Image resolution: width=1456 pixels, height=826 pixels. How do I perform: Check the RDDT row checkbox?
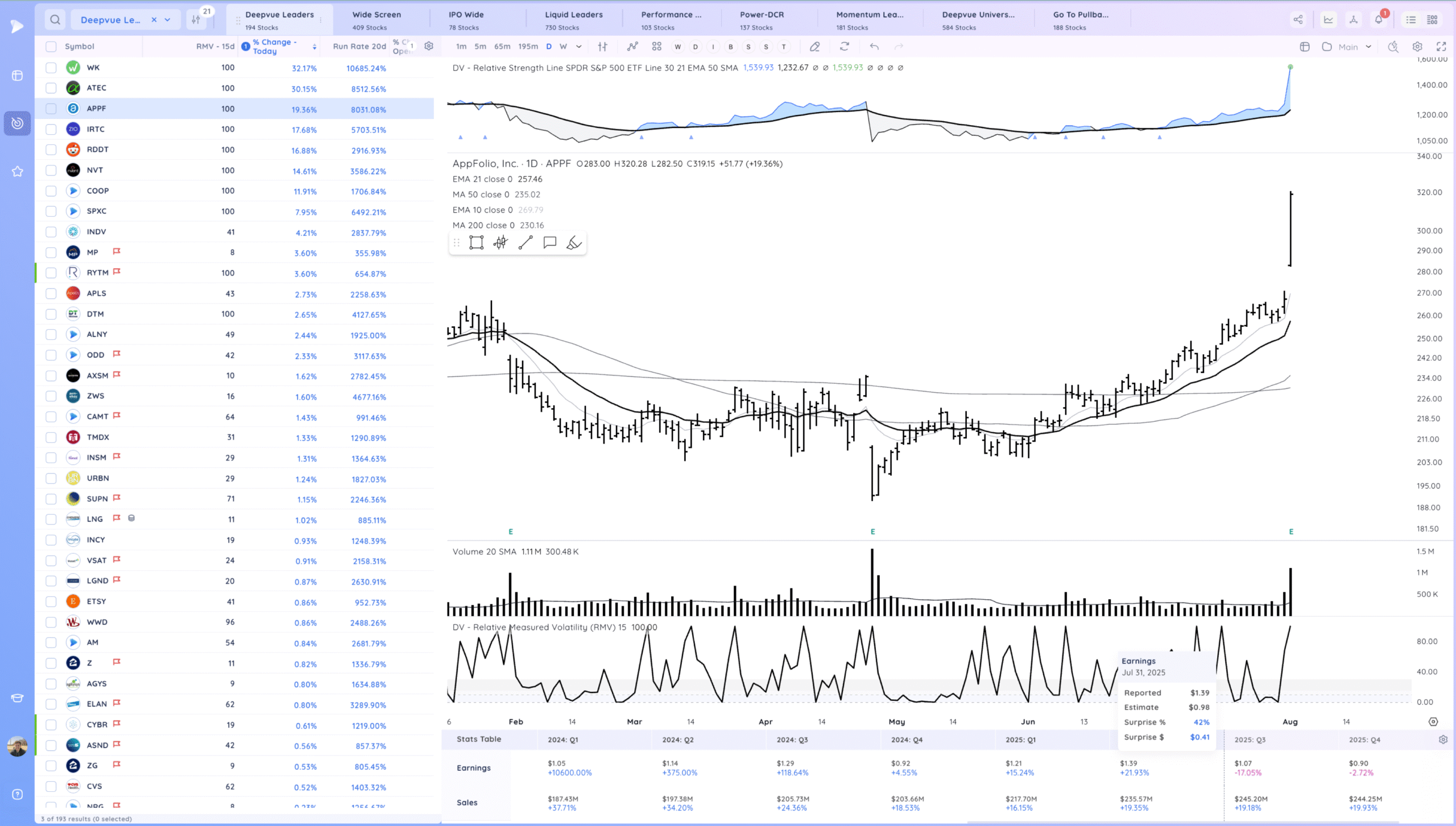(x=51, y=150)
